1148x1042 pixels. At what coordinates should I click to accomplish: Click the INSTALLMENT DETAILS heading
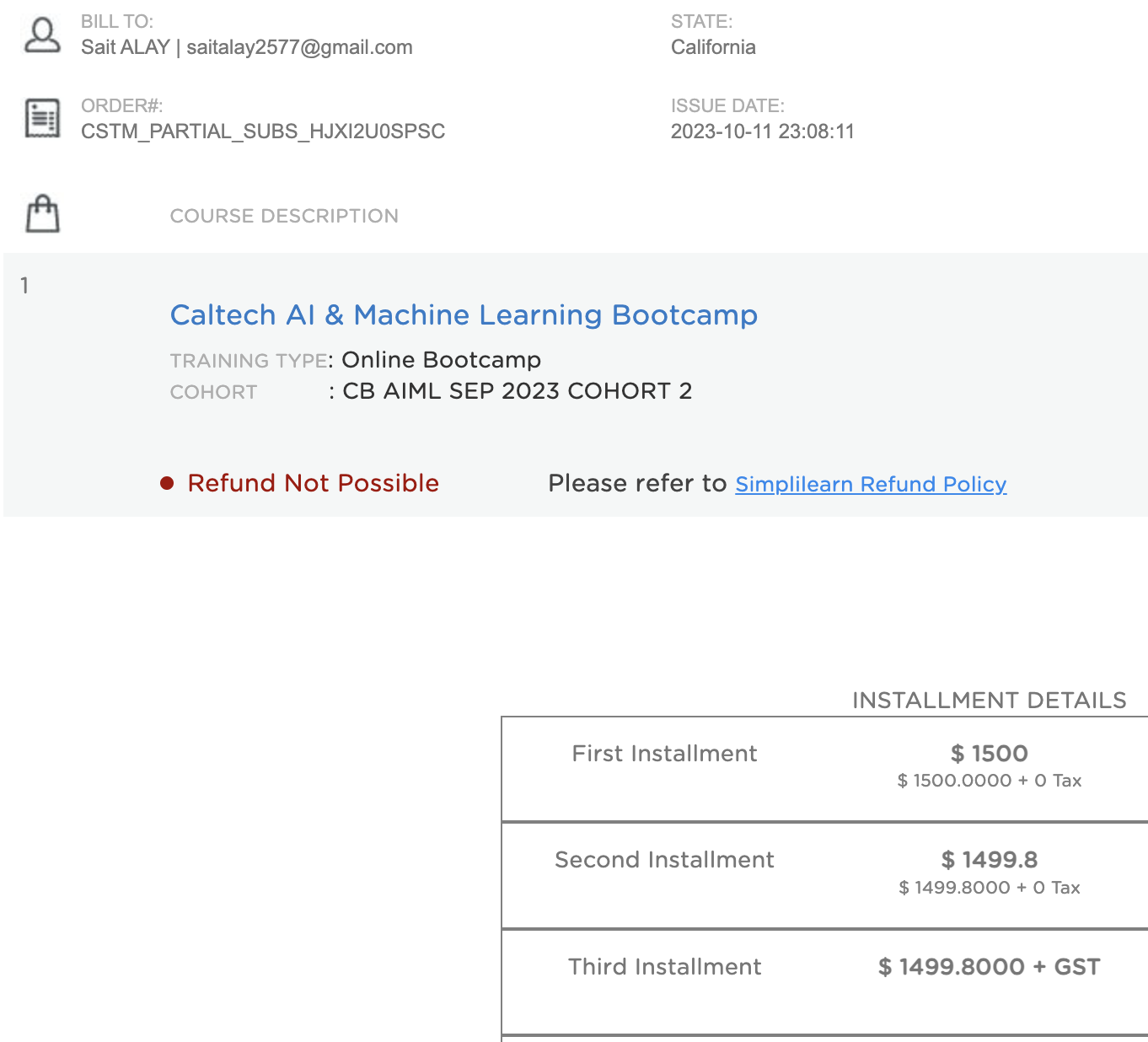[x=990, y=701]
